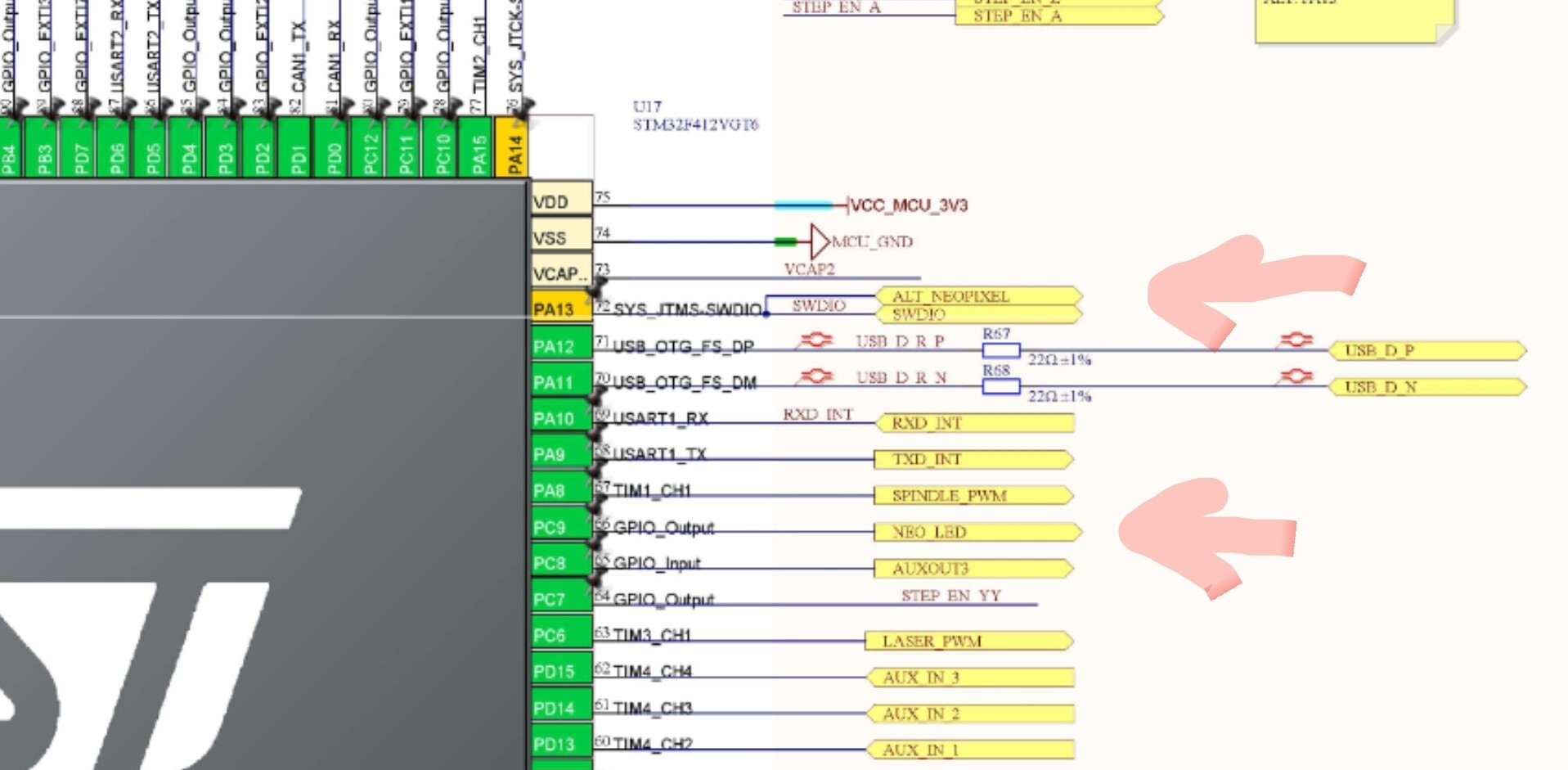This screenshot has height=770, width=1568.
Task: Click the test point left of USB_D_N port
Action: pyautogui.click(x=1296, y=376)
